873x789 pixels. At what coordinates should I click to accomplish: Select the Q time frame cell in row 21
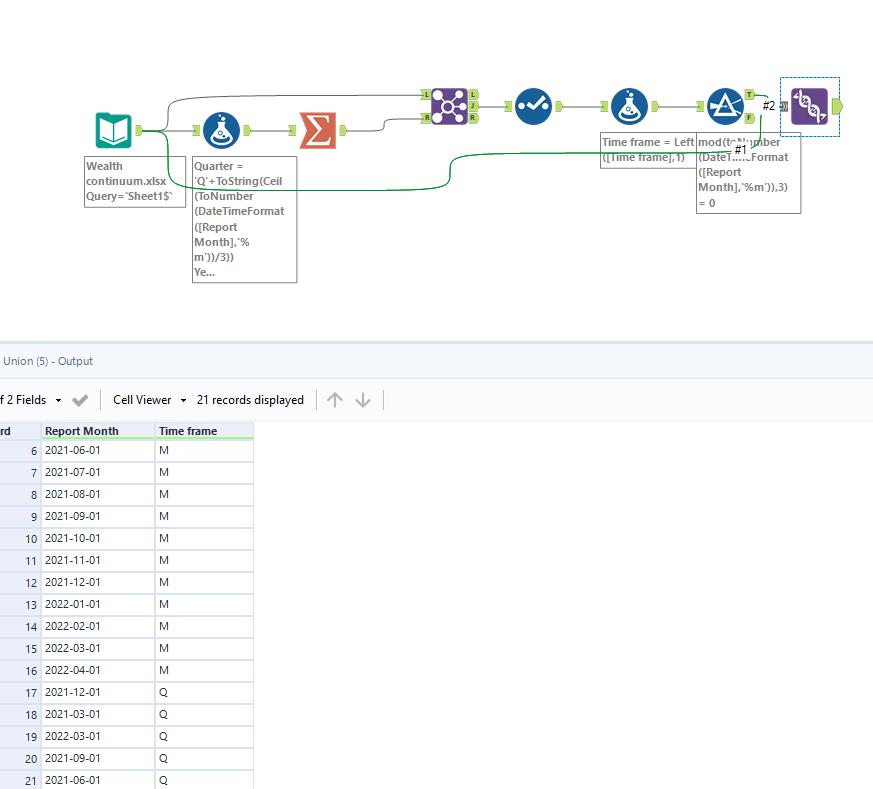click(204, 781)
